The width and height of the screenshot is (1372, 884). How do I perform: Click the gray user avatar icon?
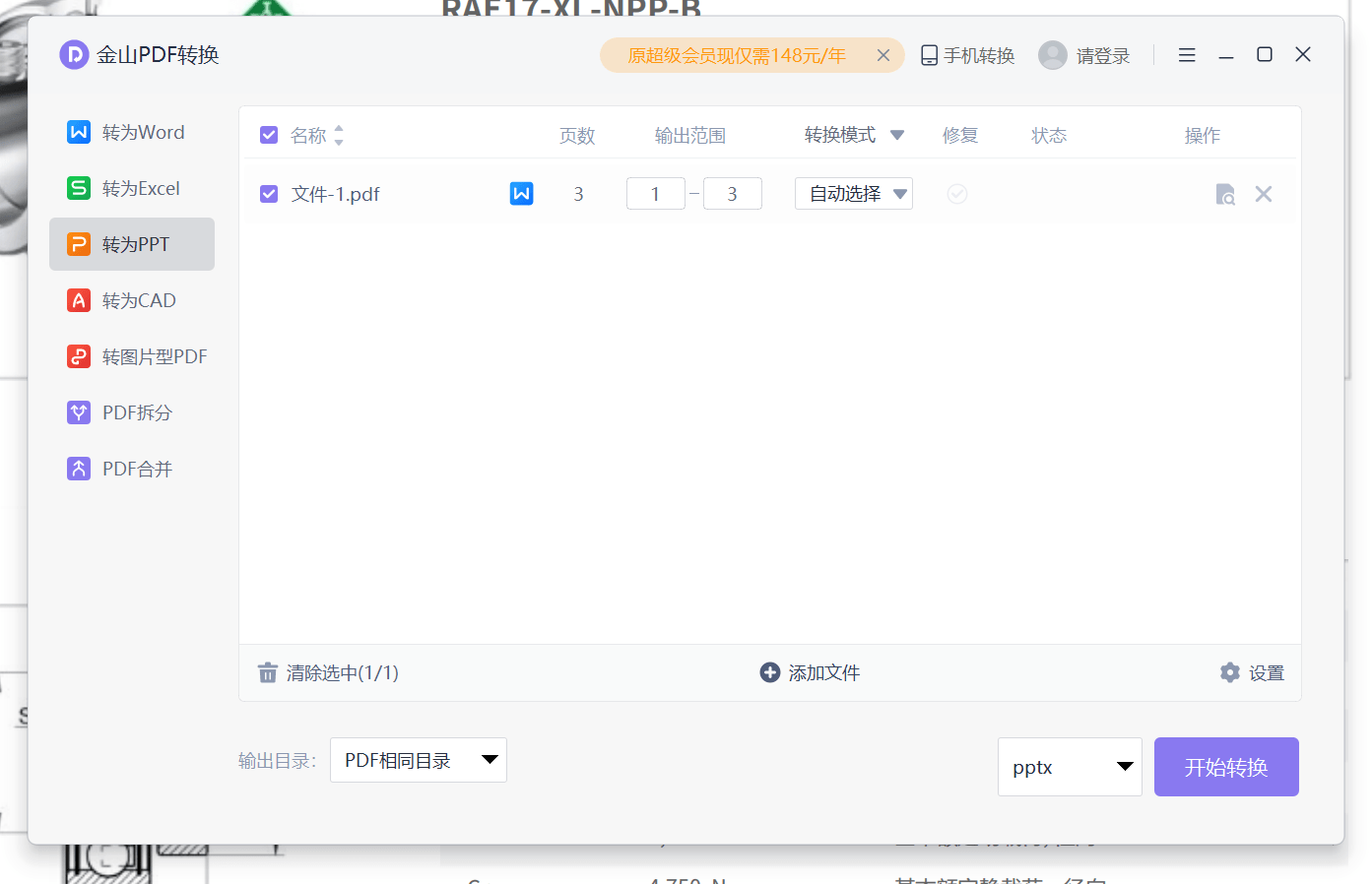(x=1053, y=55)
